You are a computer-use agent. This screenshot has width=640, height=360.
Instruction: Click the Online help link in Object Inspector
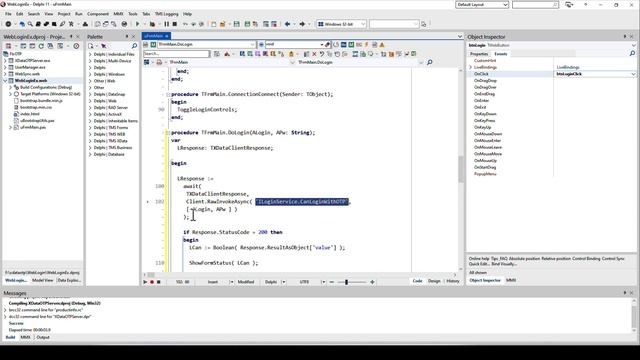pos(479,259)
